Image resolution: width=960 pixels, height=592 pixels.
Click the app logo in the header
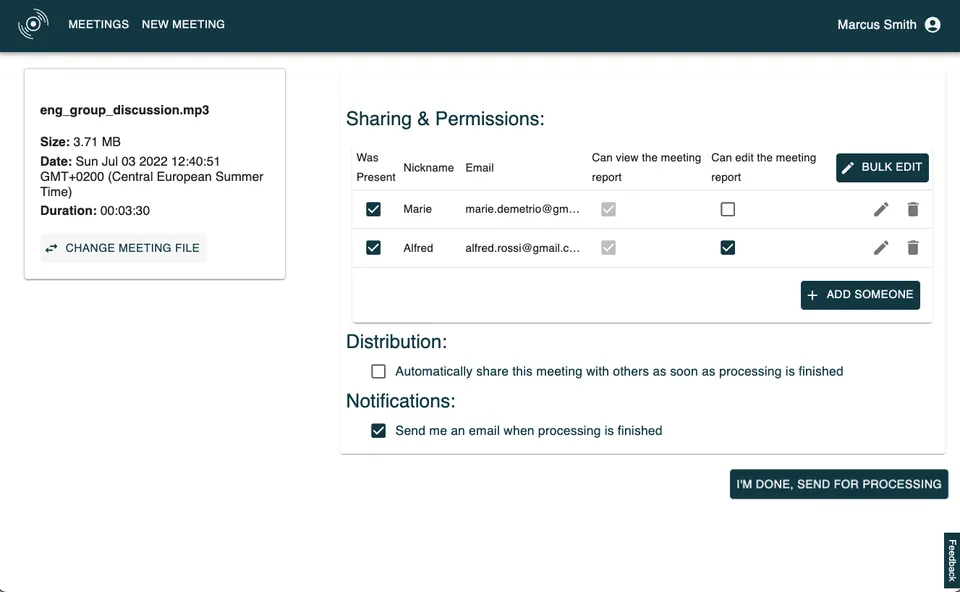pyautogui.click(x=33, y=24)
